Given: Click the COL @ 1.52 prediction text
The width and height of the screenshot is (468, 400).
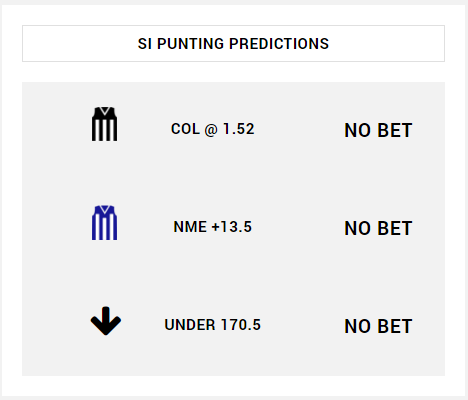Looking at the screenshot, I should (213, 129).
